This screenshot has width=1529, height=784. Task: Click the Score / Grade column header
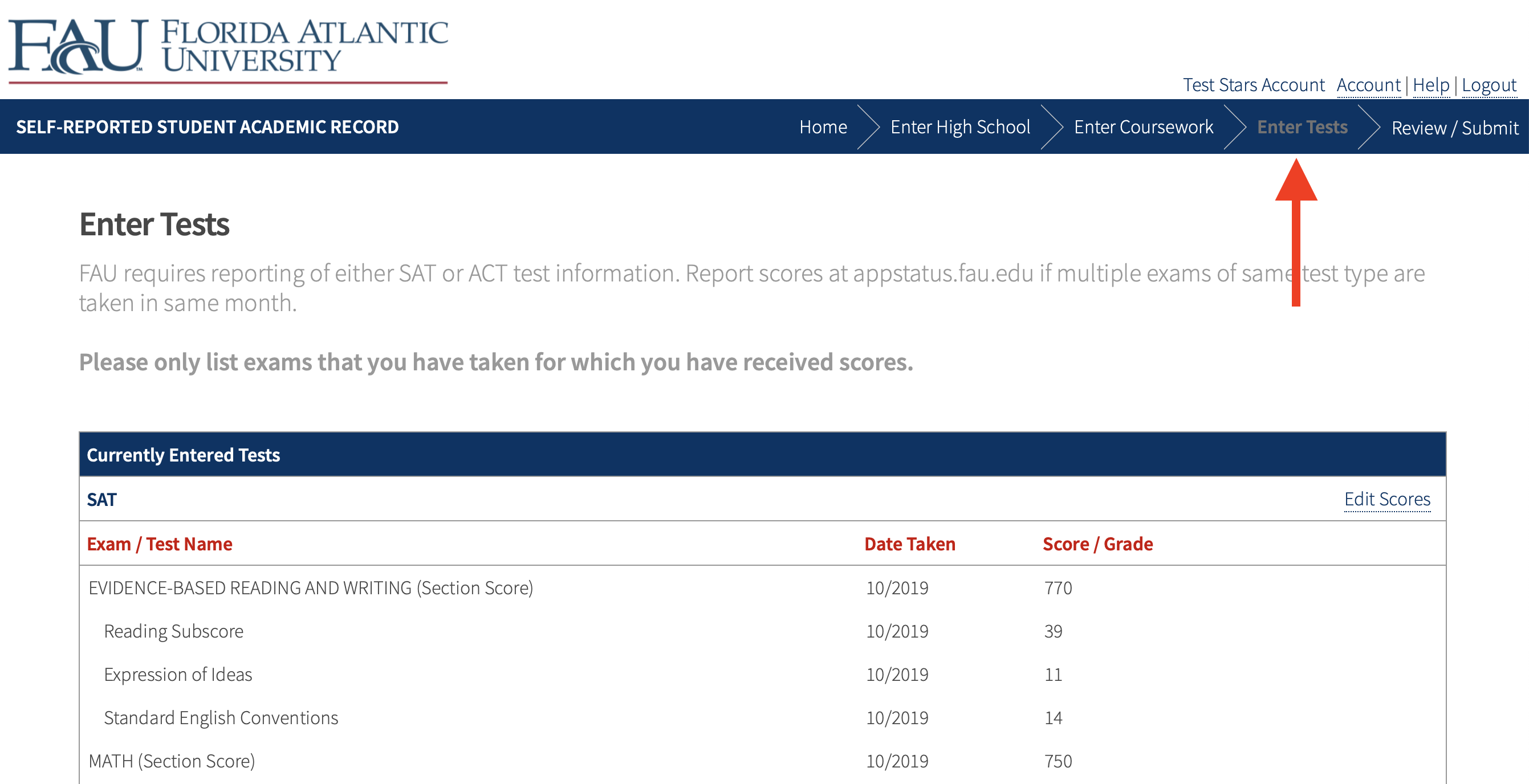[1097, 544]
